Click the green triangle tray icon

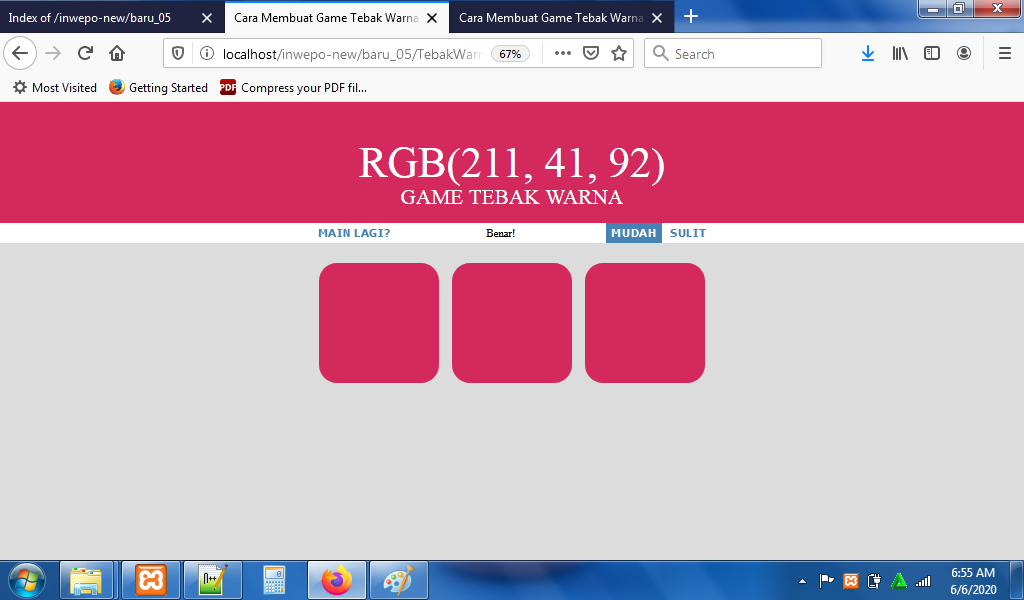pos(899,580)
